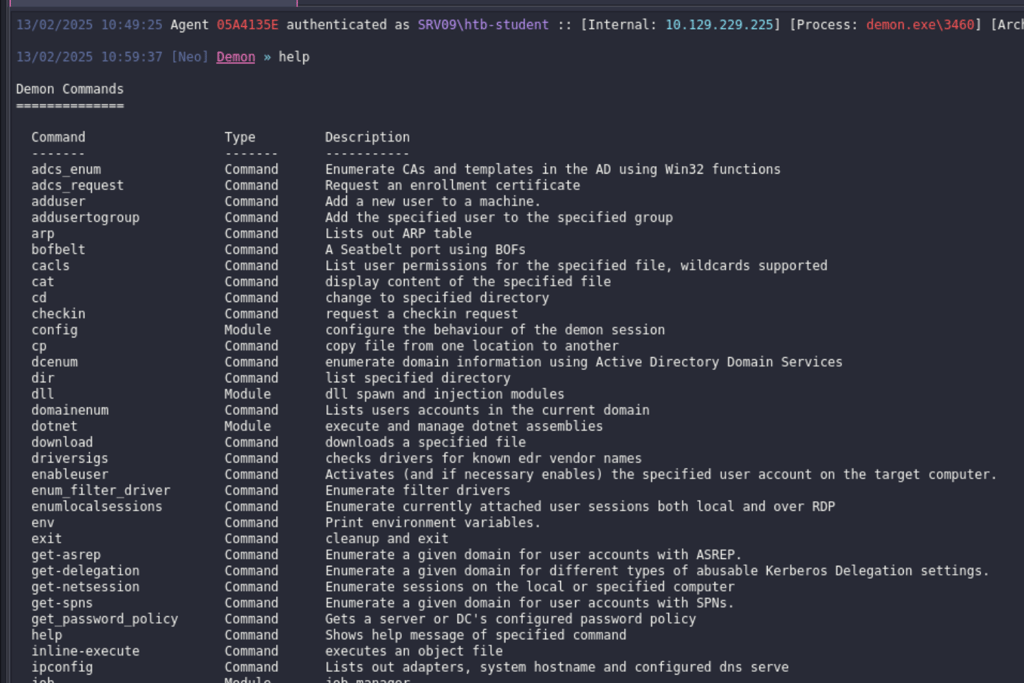Click the agent ID 05A4135E
The width and height of the screenshot is (1024, 683).
click(x=248, y=25)
